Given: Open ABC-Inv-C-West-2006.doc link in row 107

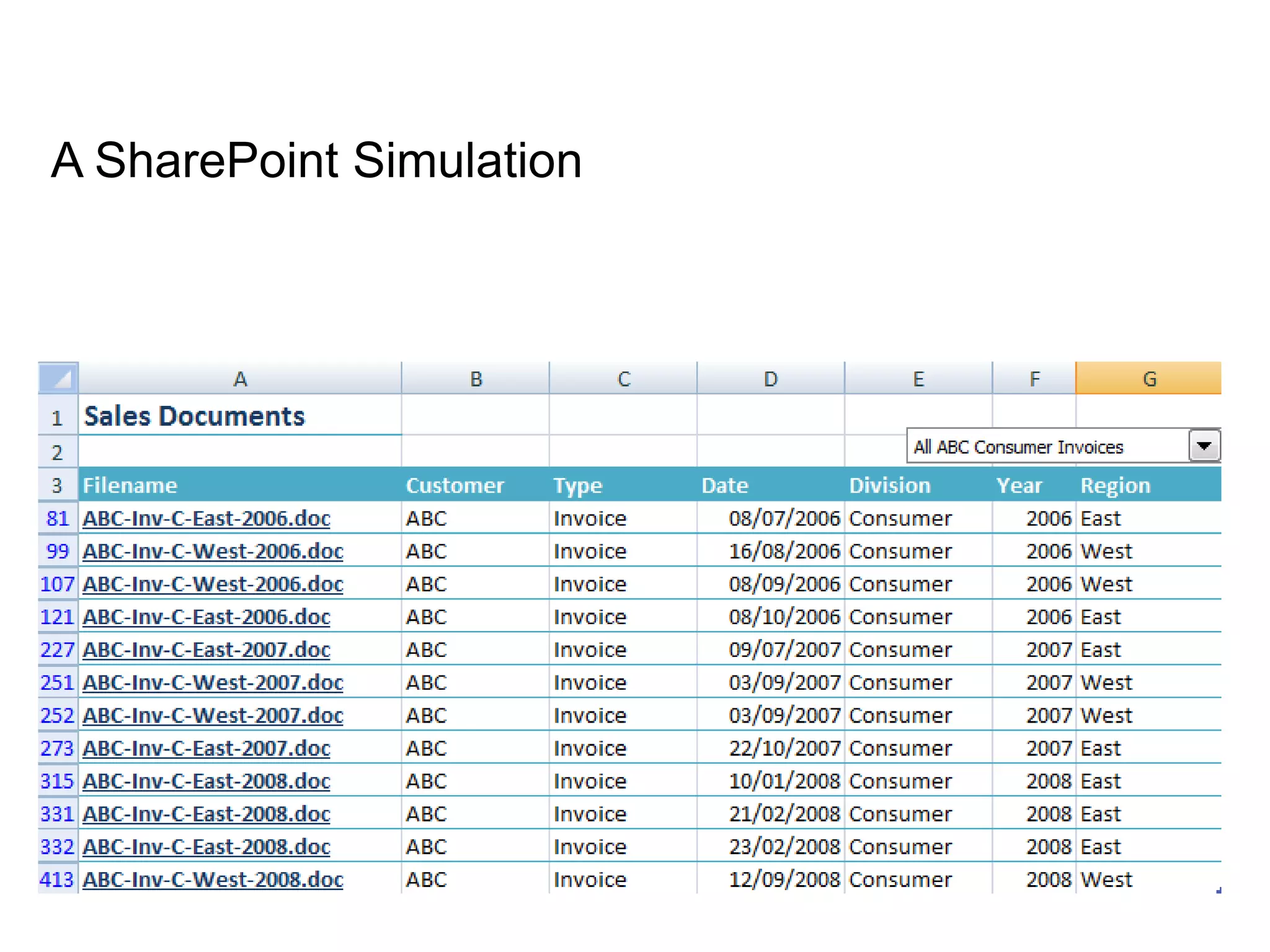Looking at the screenshot, I should point(213,584).
